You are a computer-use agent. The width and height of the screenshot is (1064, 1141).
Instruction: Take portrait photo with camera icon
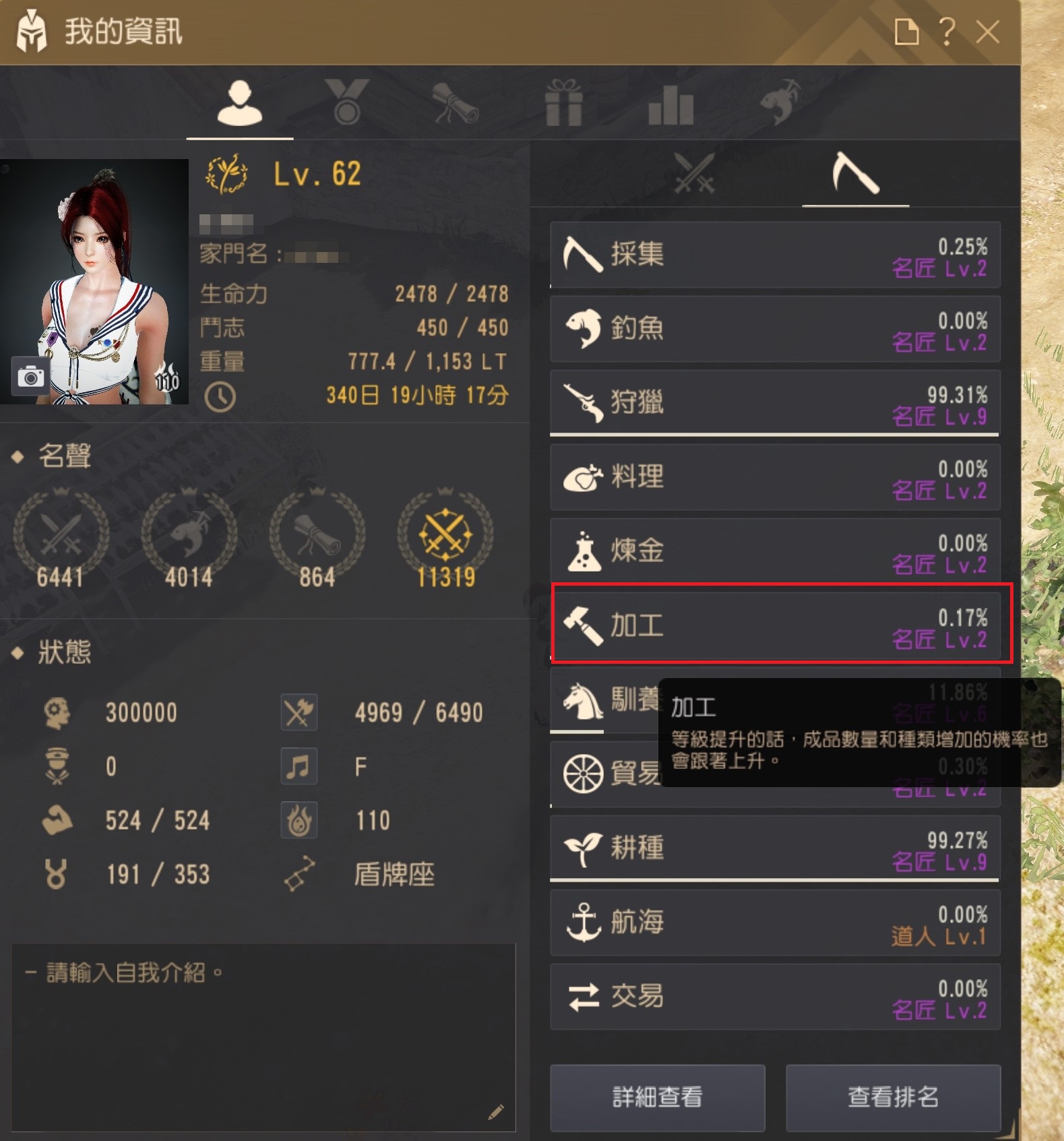(x=30, y=377)
